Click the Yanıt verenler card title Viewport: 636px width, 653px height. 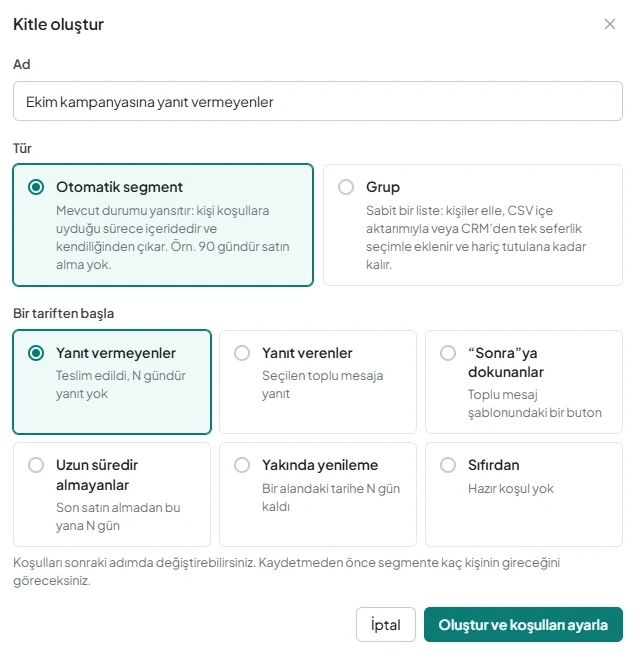click(x=307, y=353)
